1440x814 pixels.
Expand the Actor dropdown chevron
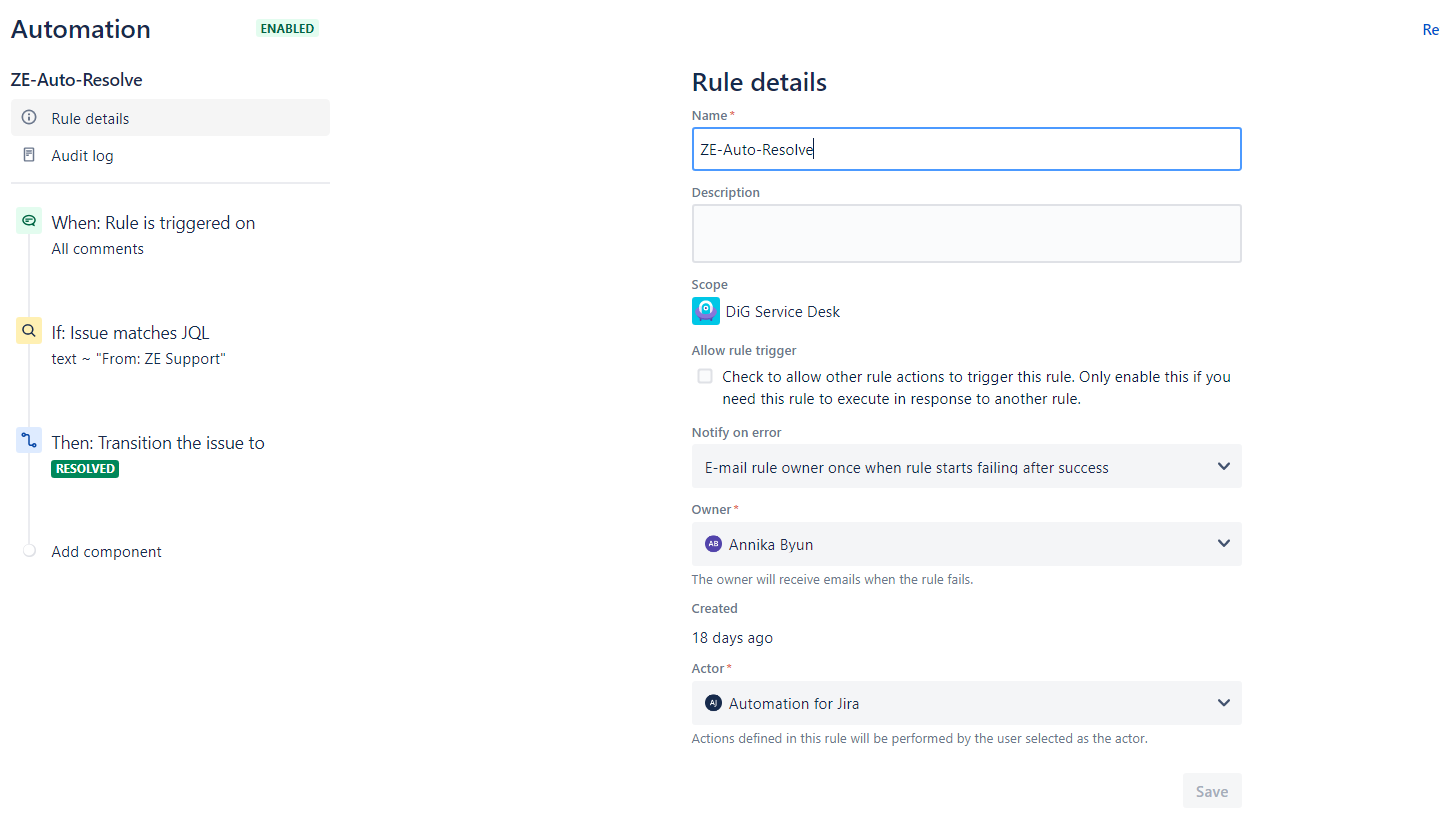pos(1224,703)
